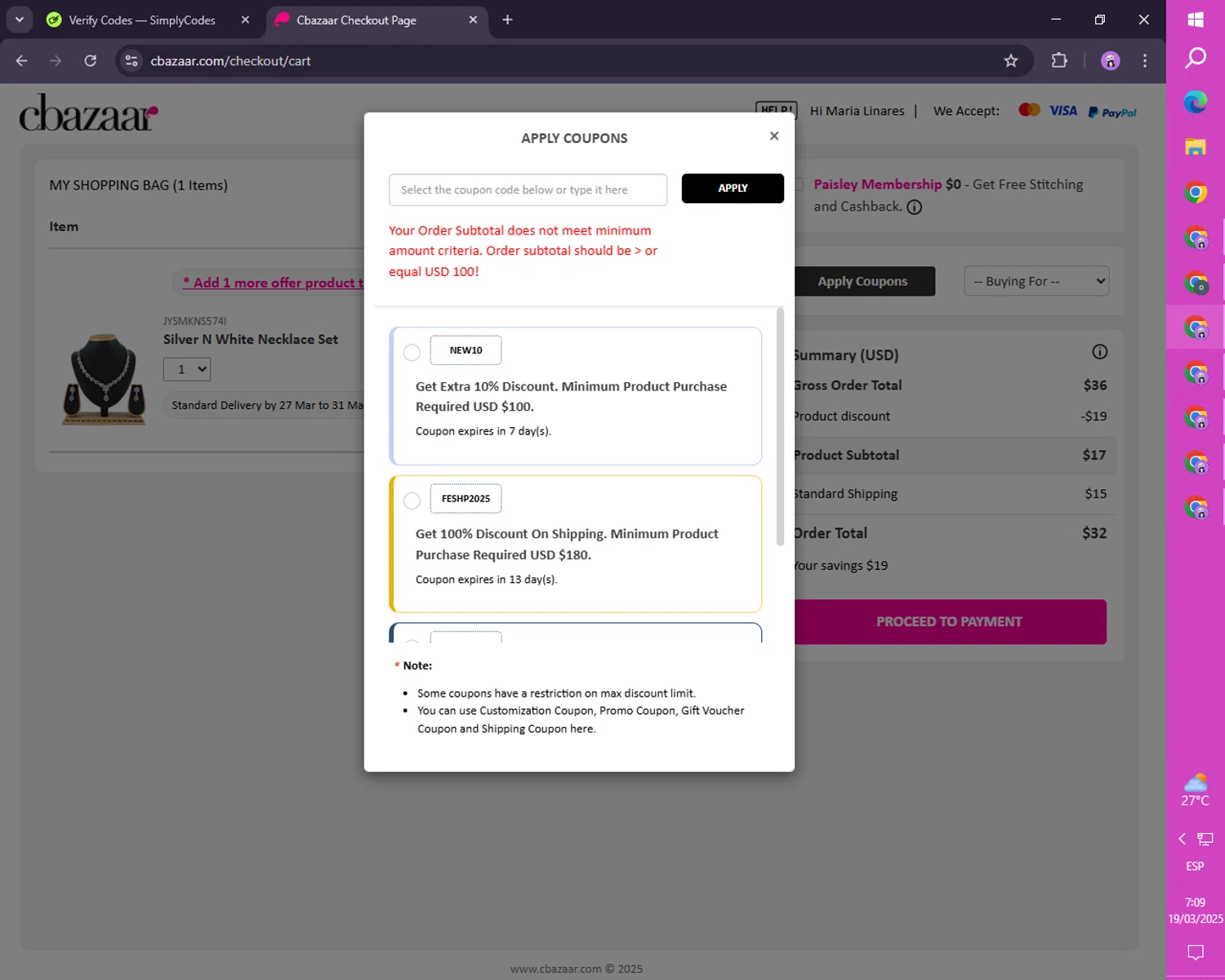Open Windows taskbar search
Screen dimensions: 1225x980
pos(1196,58)
